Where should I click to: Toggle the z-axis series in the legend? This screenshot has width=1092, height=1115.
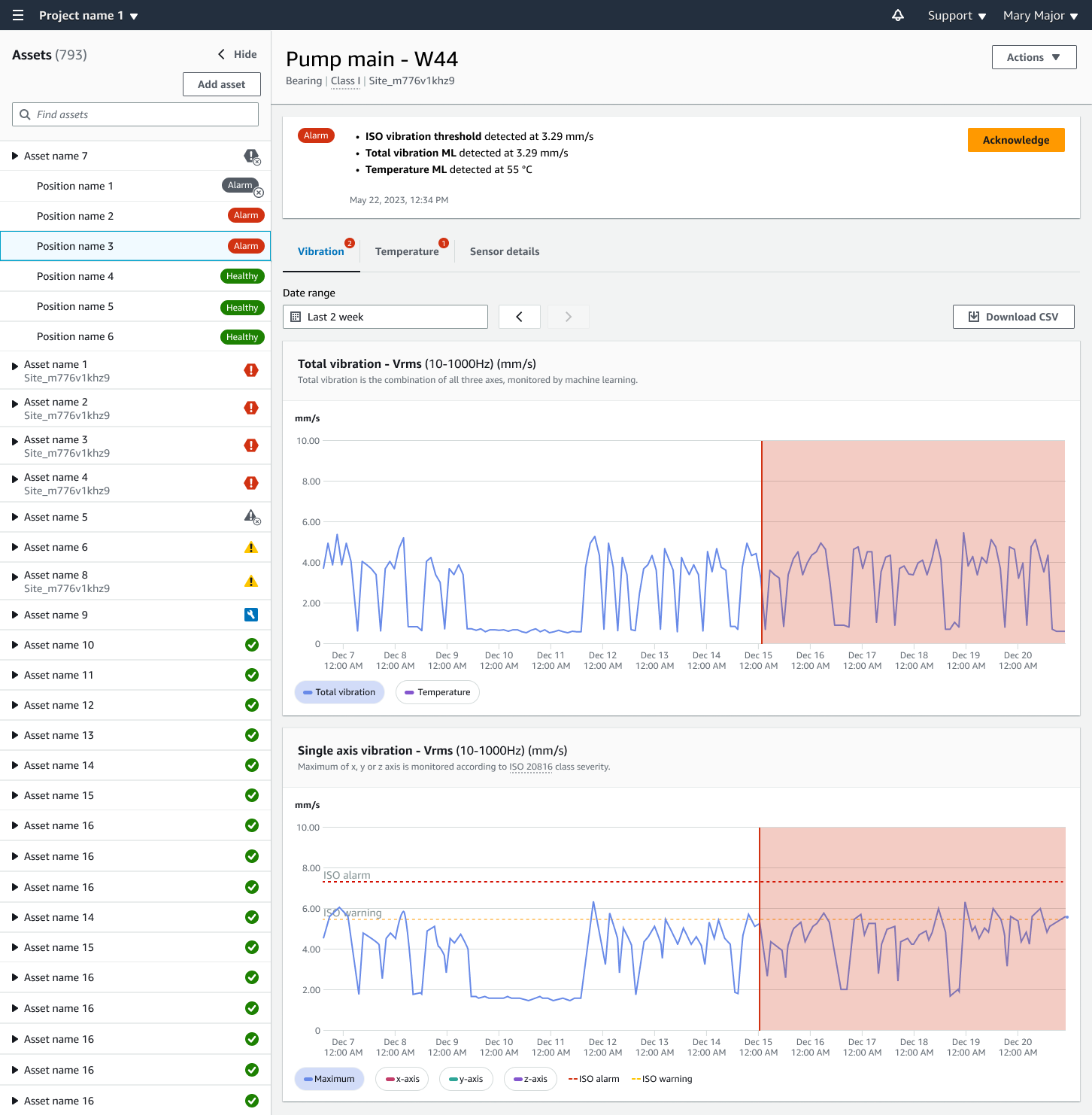click(x=530, y=1078)
